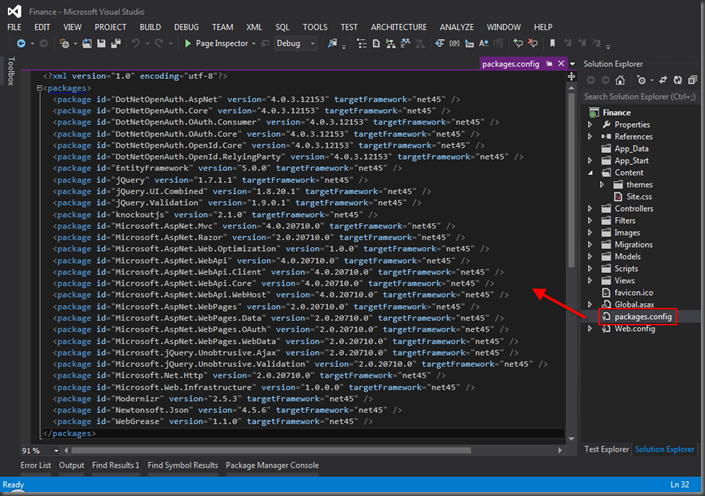Click the Search Solution Explorer field

coord(640,97)
